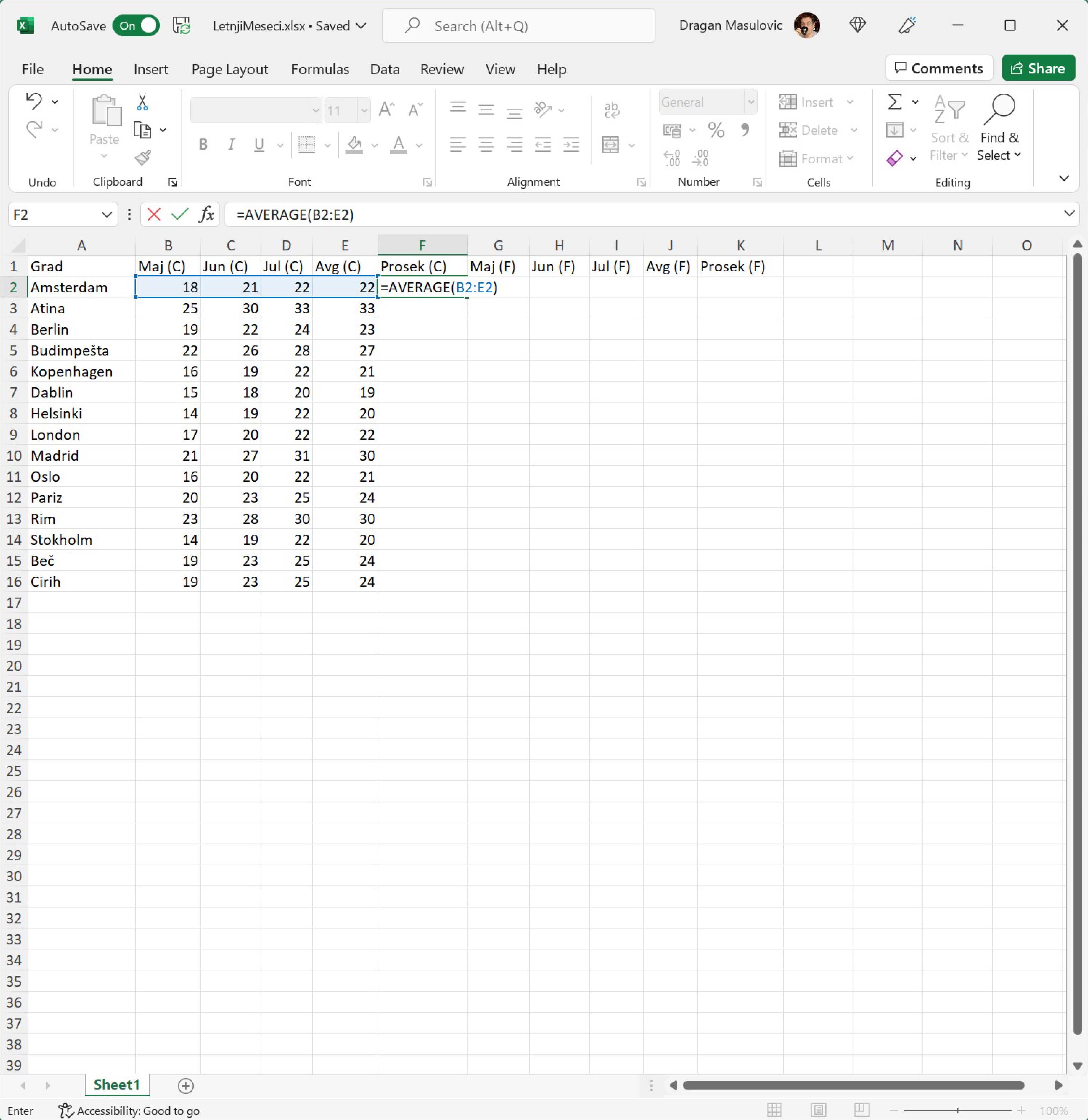Open the Formulas ribbon tab
Screen dimensions: 1088x1120
point(320,69)
